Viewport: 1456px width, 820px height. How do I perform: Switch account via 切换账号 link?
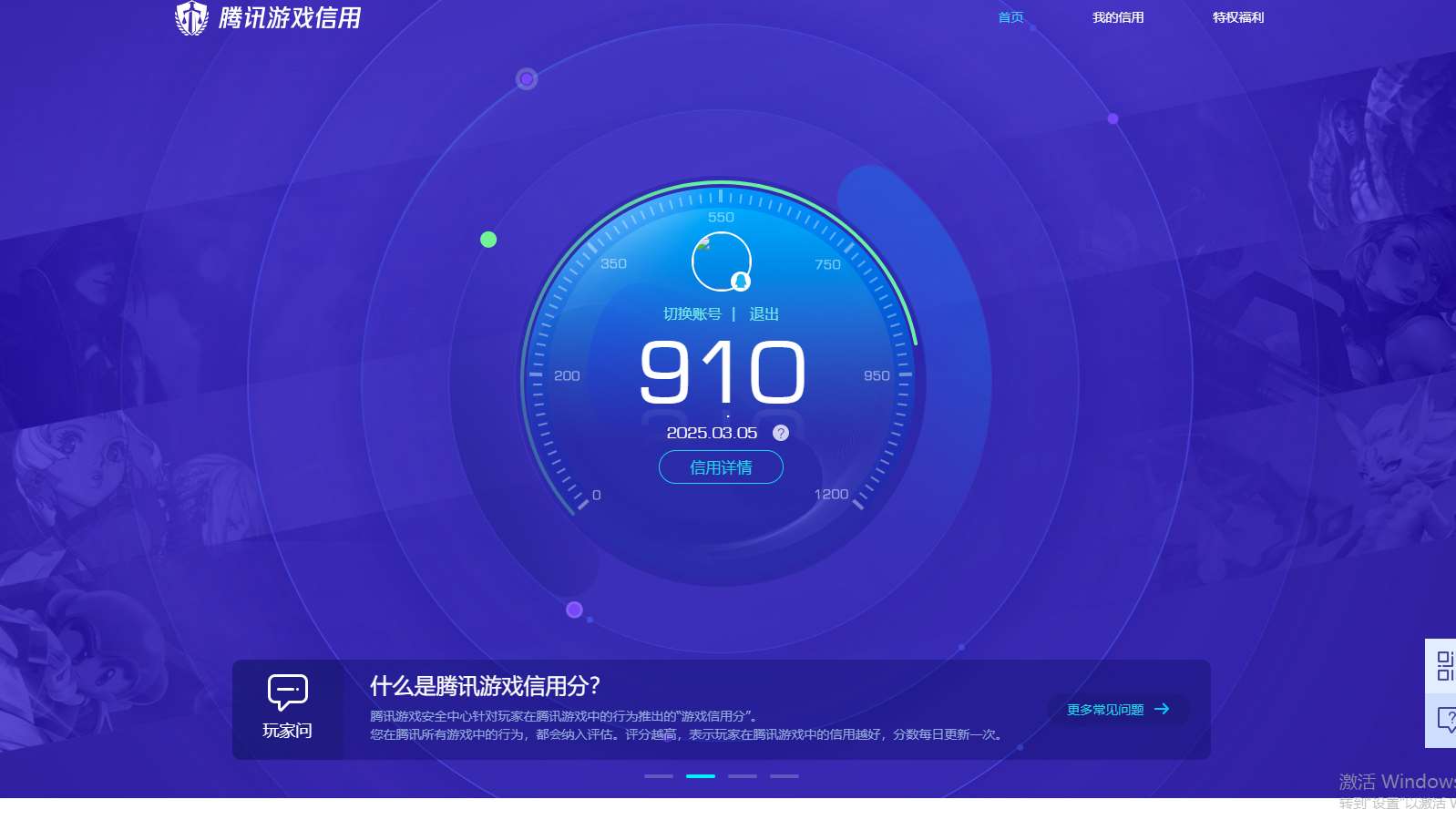click(x=692, y=314)
